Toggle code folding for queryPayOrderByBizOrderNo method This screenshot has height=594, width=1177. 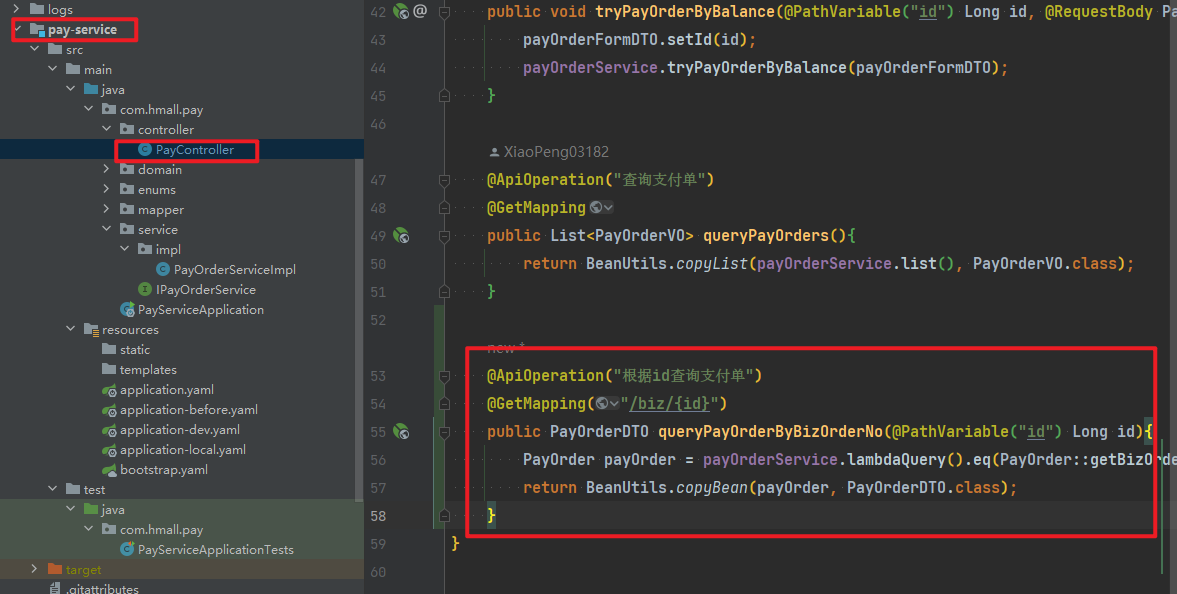(x=444, y=432)
